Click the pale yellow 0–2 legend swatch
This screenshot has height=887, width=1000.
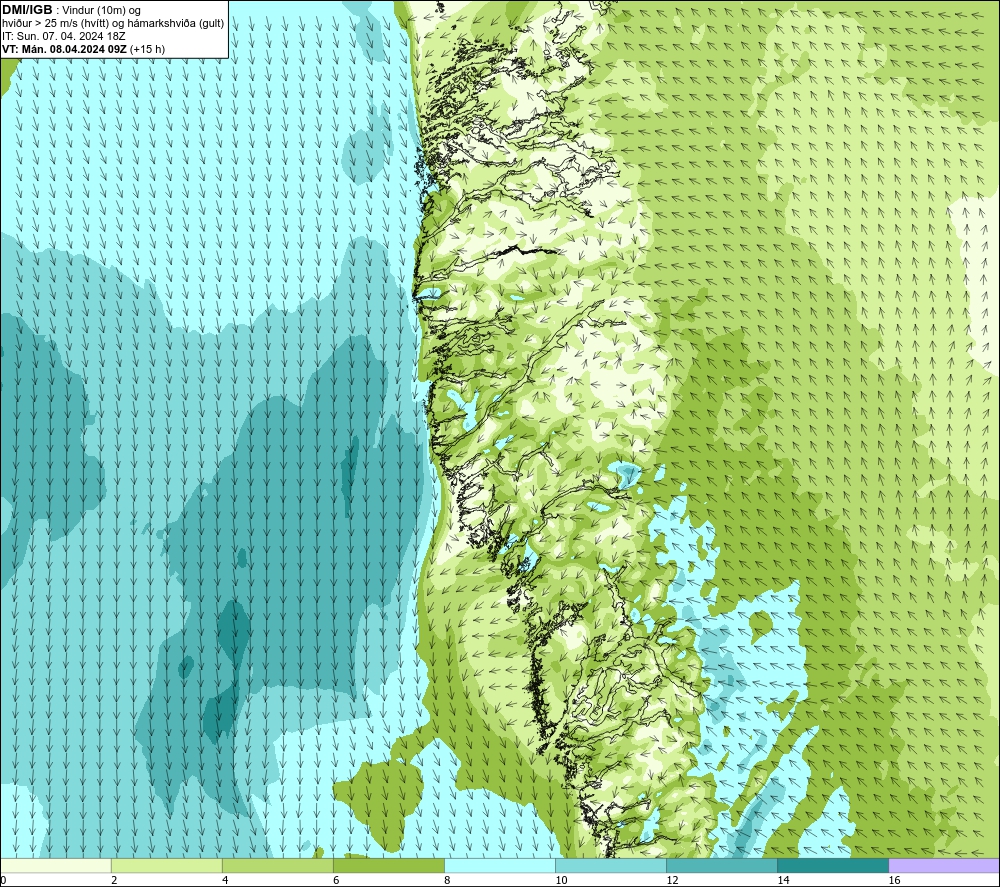[x=55, y=865]
